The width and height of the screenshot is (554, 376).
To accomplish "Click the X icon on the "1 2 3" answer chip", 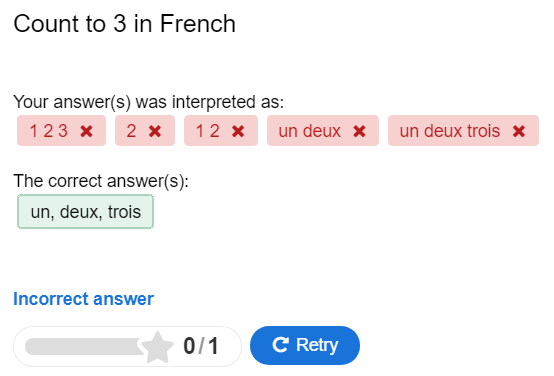I will [86, 131].
